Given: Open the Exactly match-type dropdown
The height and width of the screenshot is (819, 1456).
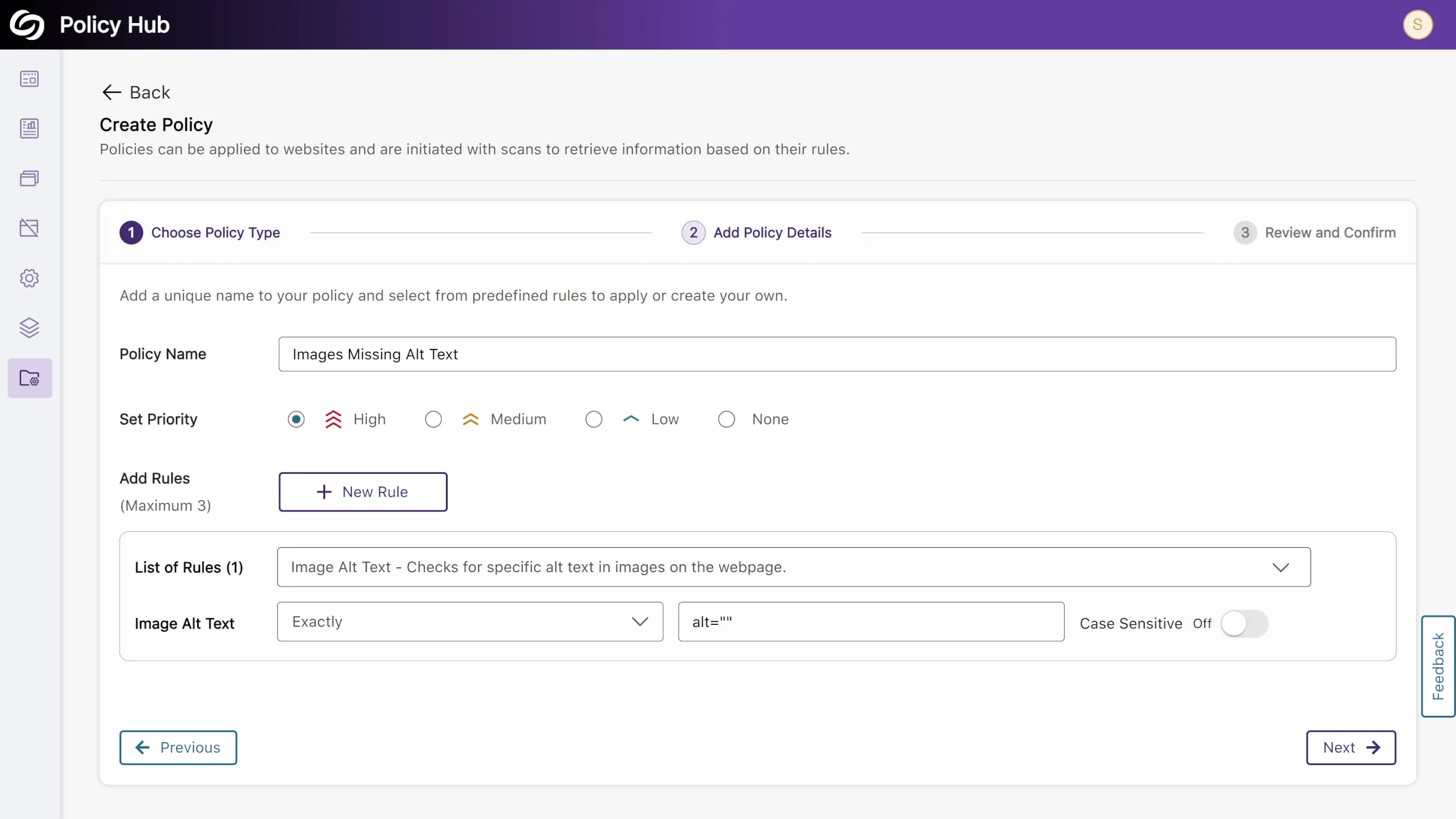Looking at the screenshot, I should [470, 622].
